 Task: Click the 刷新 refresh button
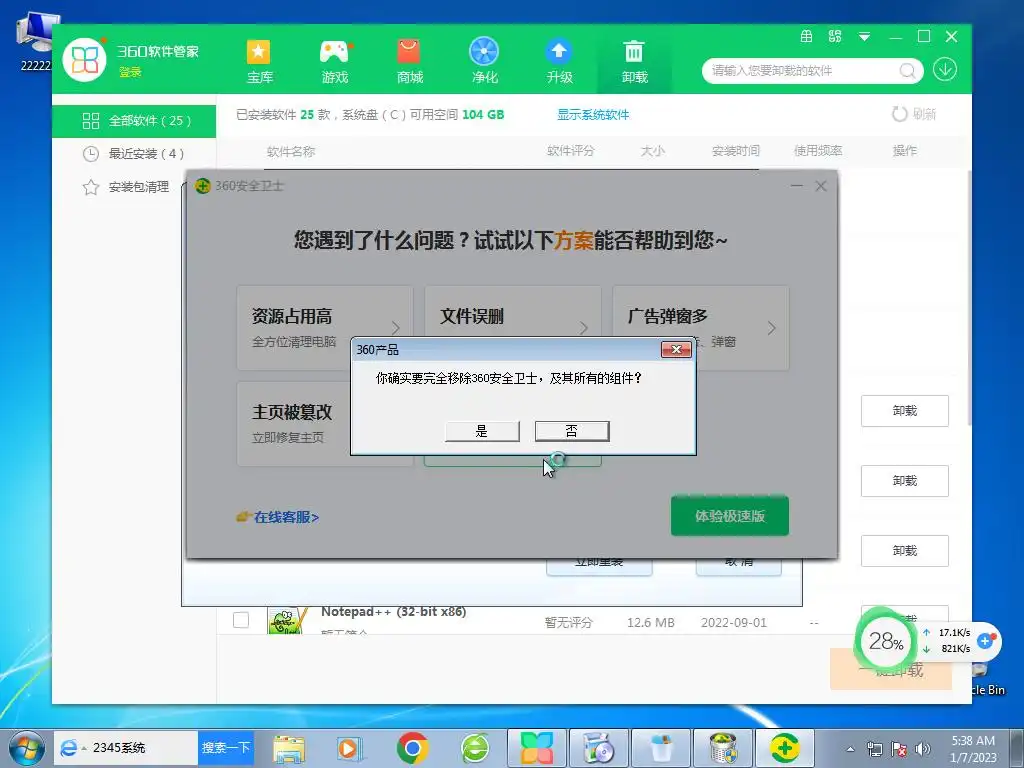click(914, 114)
